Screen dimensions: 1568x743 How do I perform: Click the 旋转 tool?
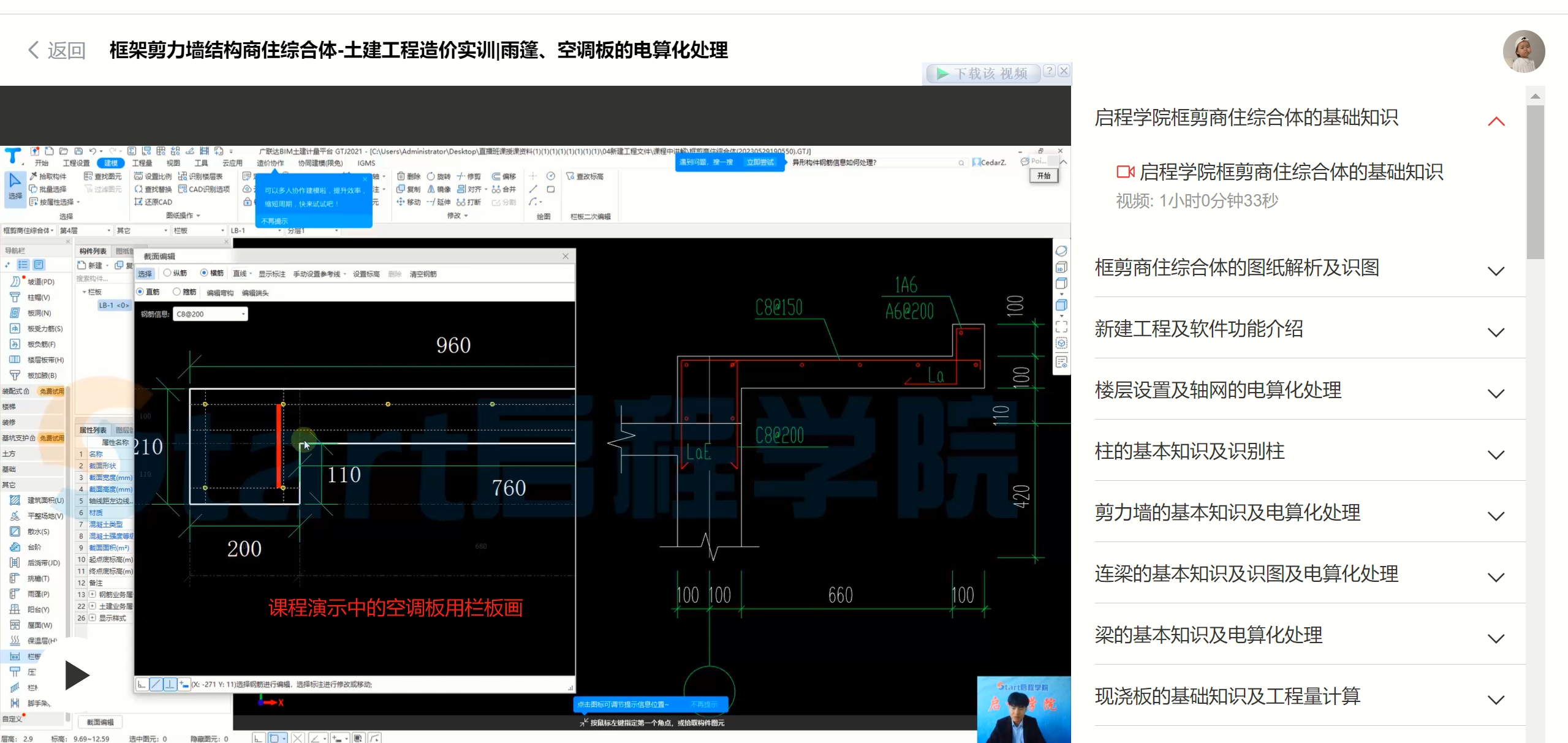point(439,176)
